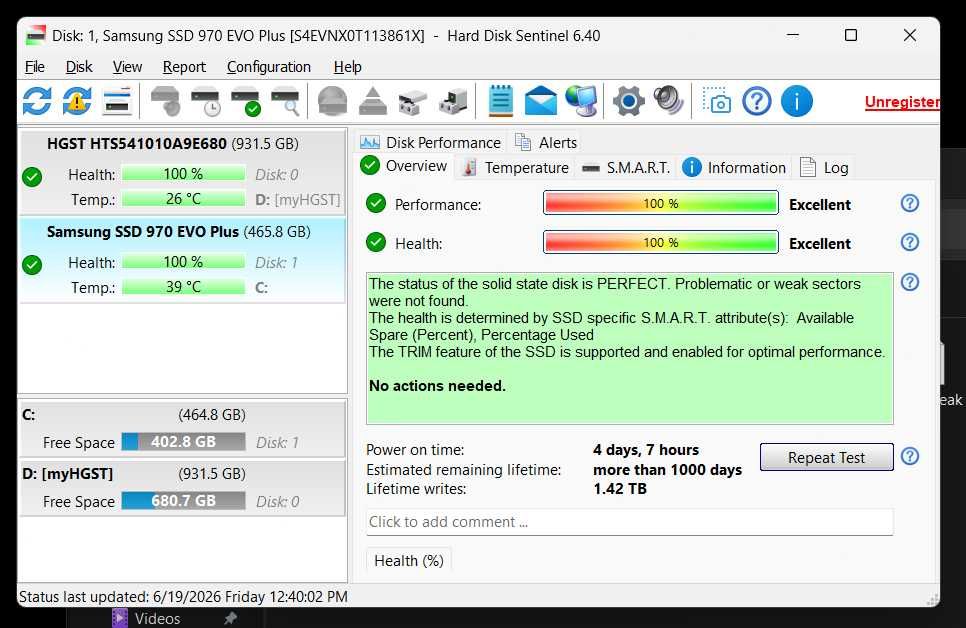966x628 pixels.
Task: Click the Unregistered link
Action: [902, 102]
